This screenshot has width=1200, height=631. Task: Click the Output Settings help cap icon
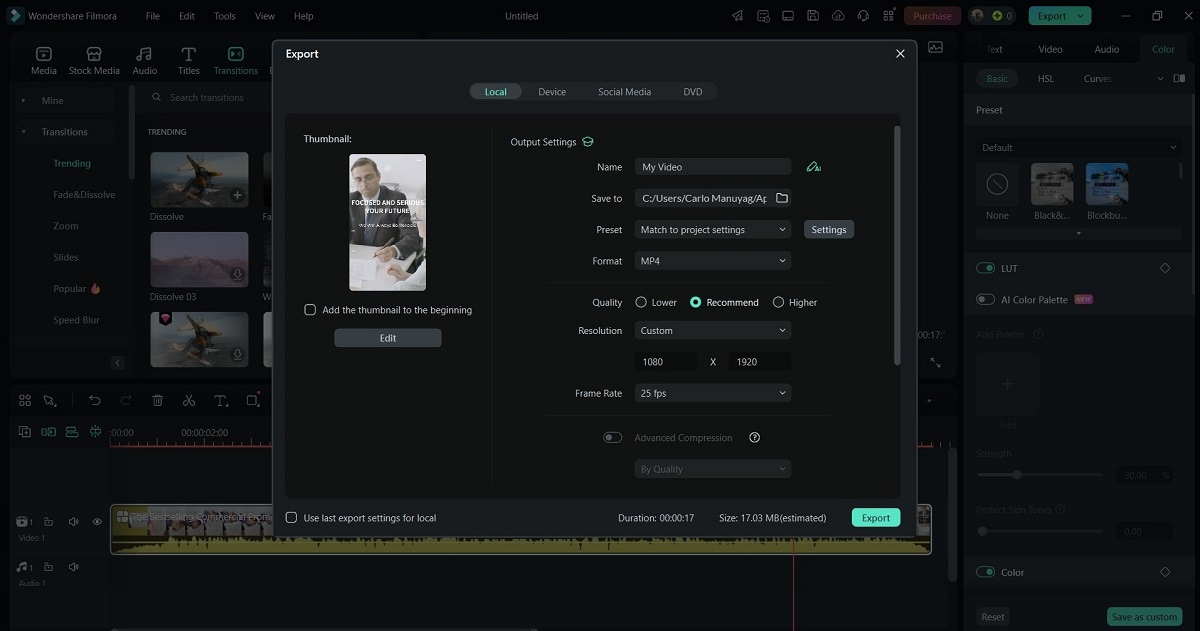pyautogui.click(x=588, y=142)
